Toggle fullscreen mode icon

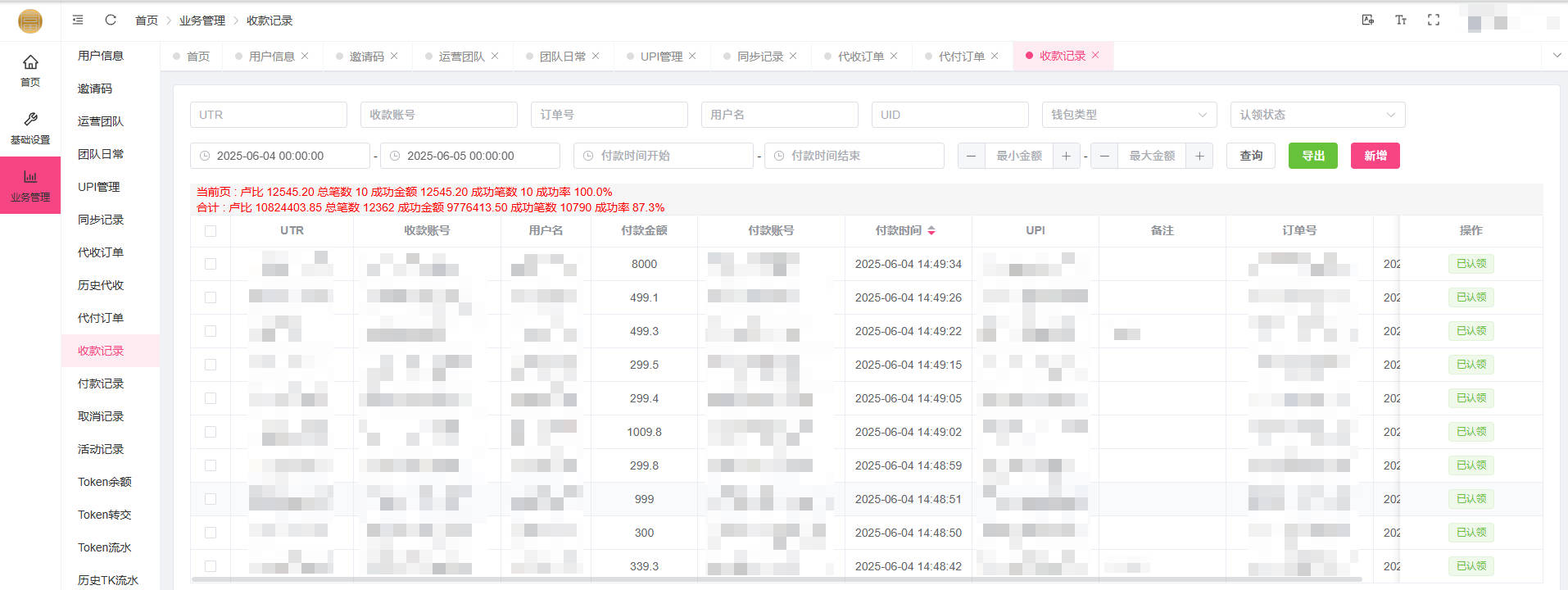coord(1433,20)
